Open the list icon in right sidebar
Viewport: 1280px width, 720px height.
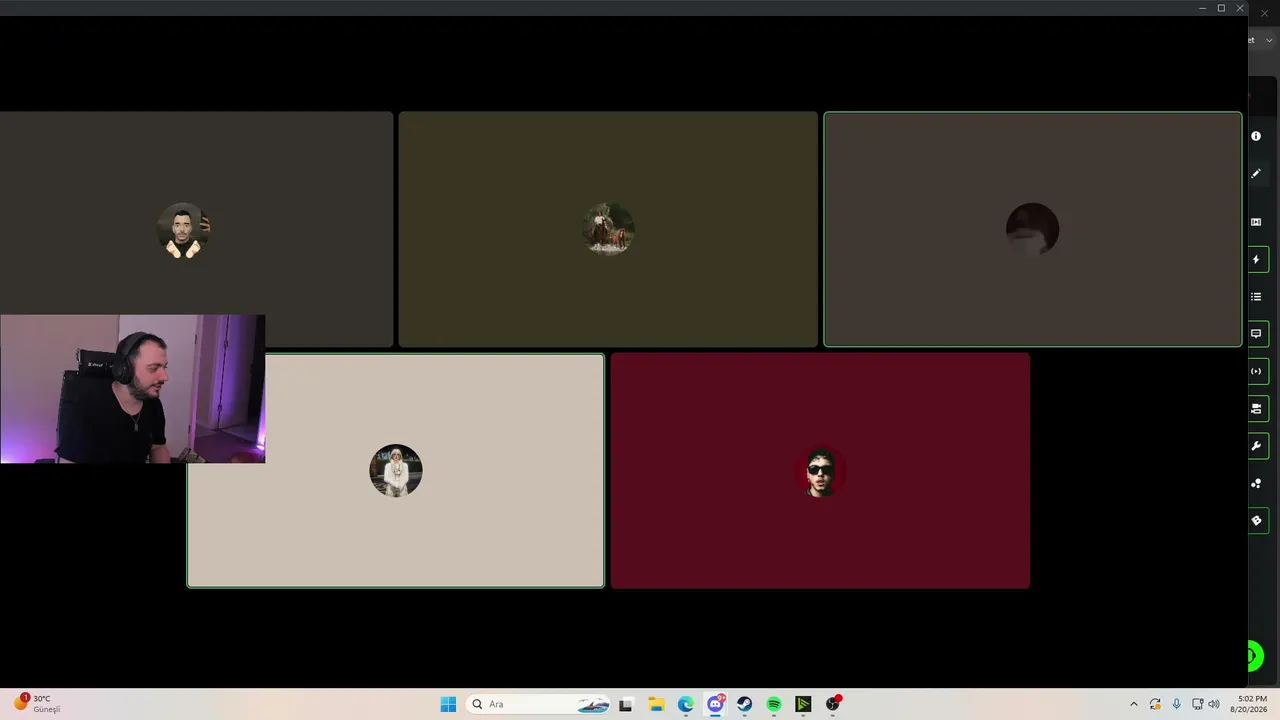(1256, 297)
